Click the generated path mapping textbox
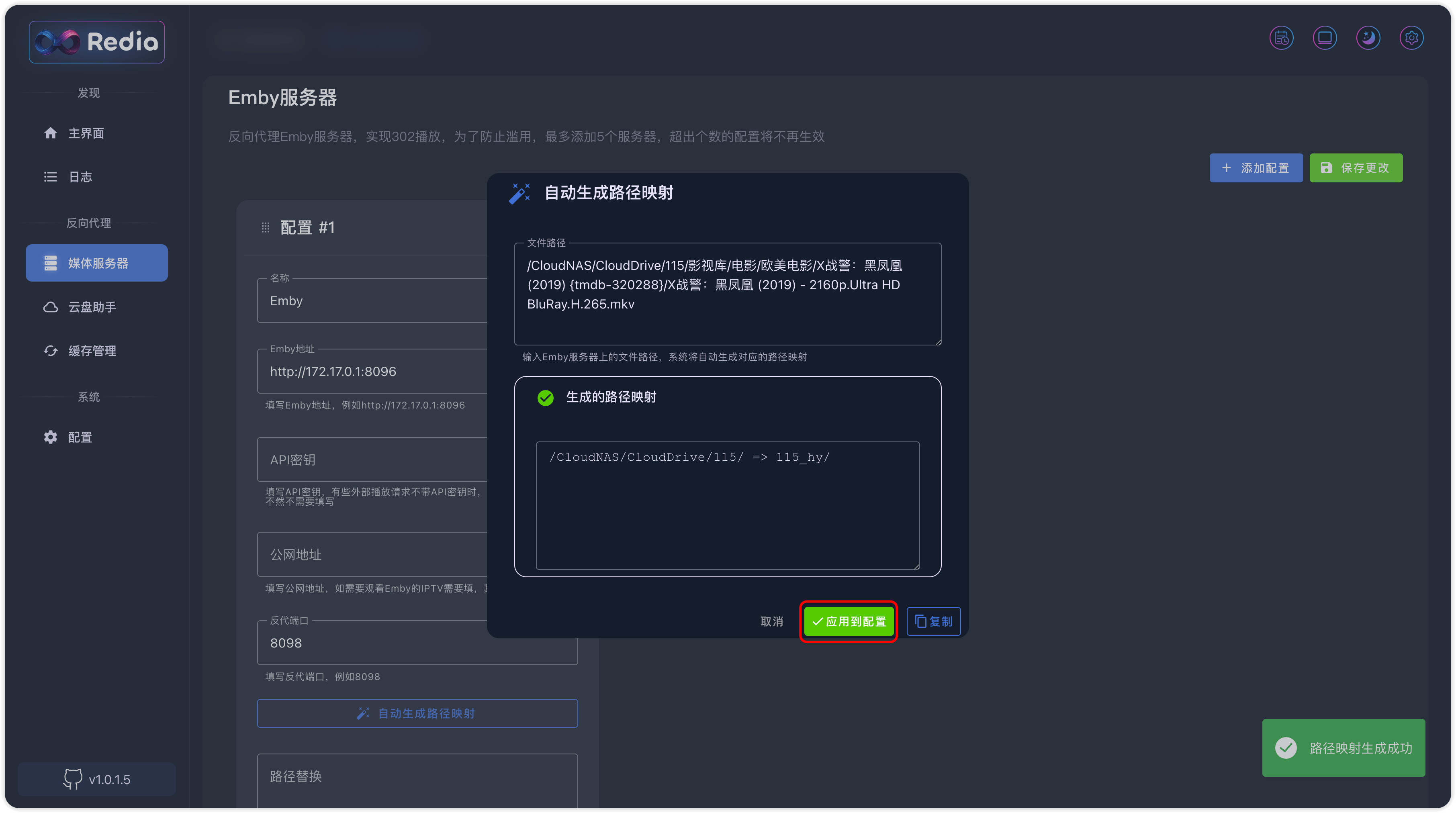Image resolution: width=1456 pixels, height=813 pixels. [728, 505]
